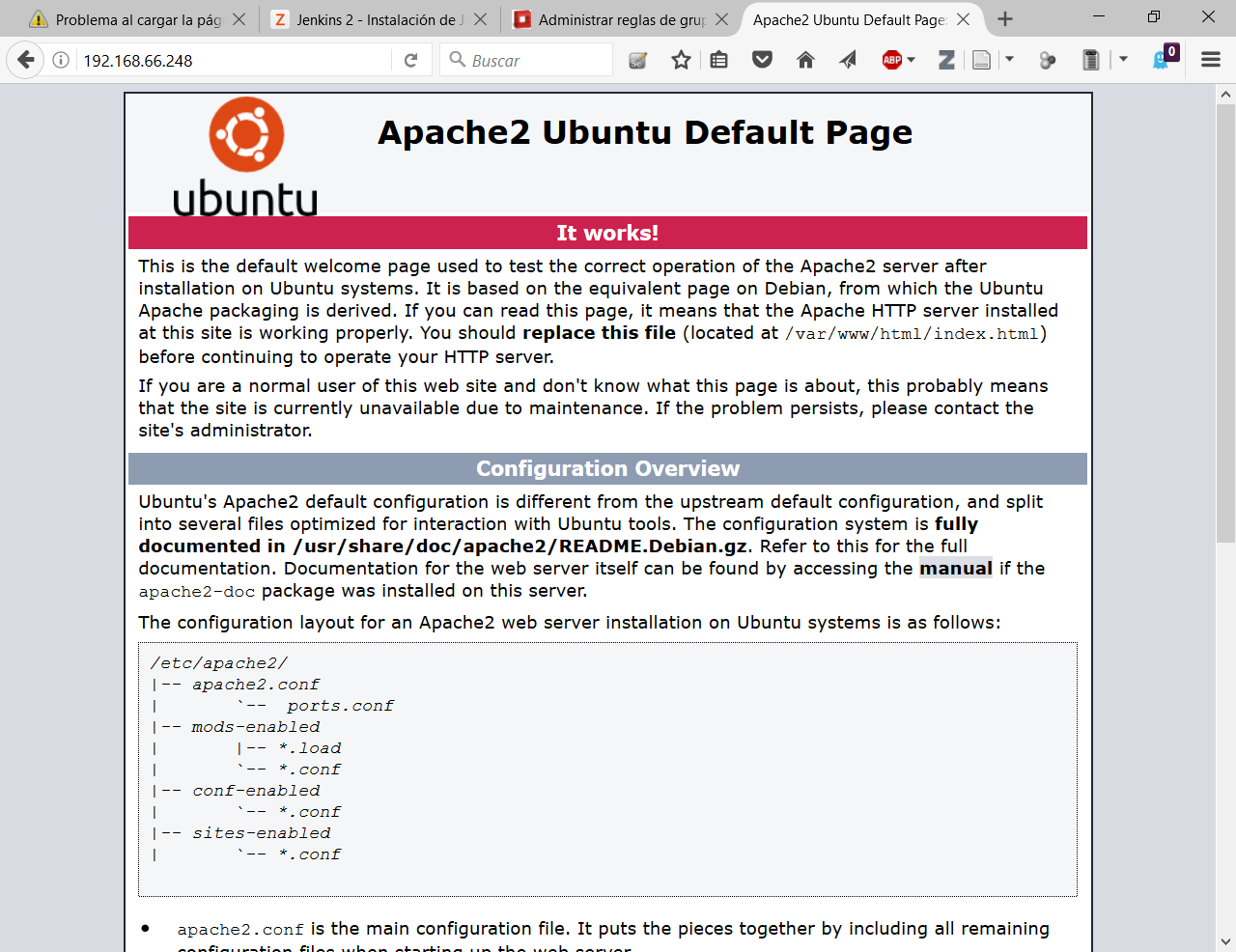Click the "Configuration Overview" section heading

pyautogui.click(x=607, y=468)
